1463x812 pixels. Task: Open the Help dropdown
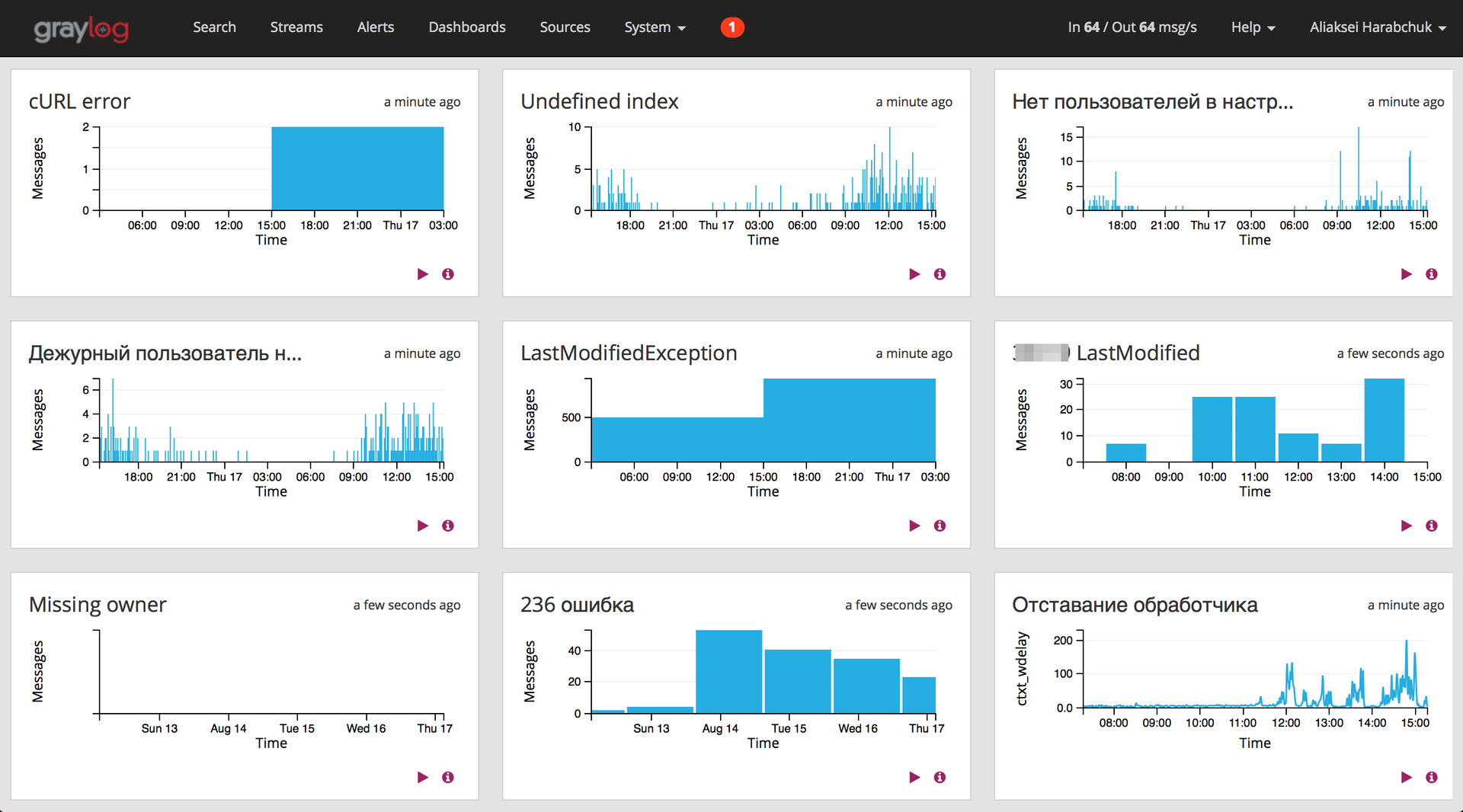(1252, 27)
